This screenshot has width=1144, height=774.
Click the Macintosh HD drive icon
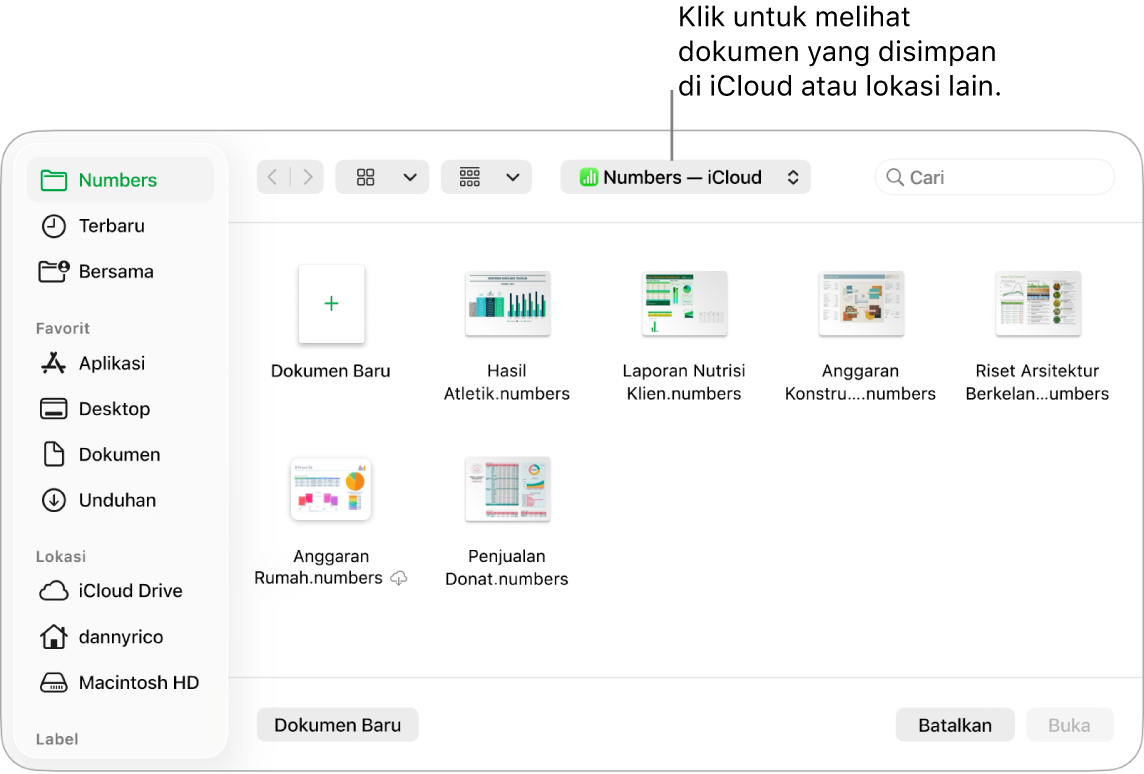point(53,683)
